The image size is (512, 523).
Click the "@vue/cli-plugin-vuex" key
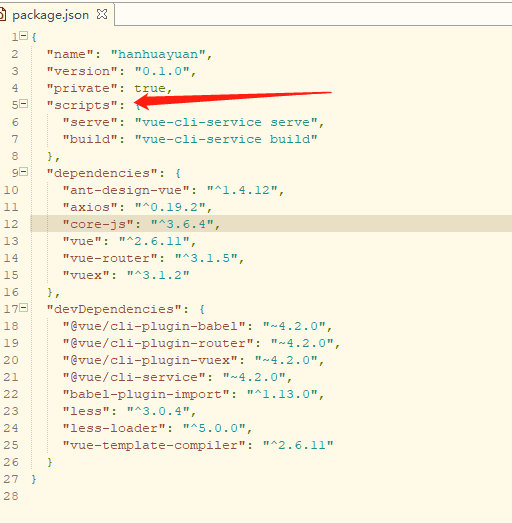click(x=150, y=360)
